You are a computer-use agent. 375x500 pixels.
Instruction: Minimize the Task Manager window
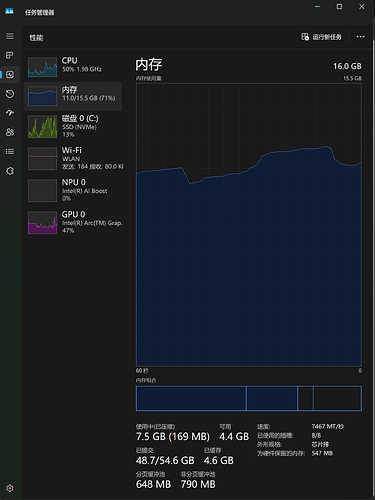tap(317, 7)
